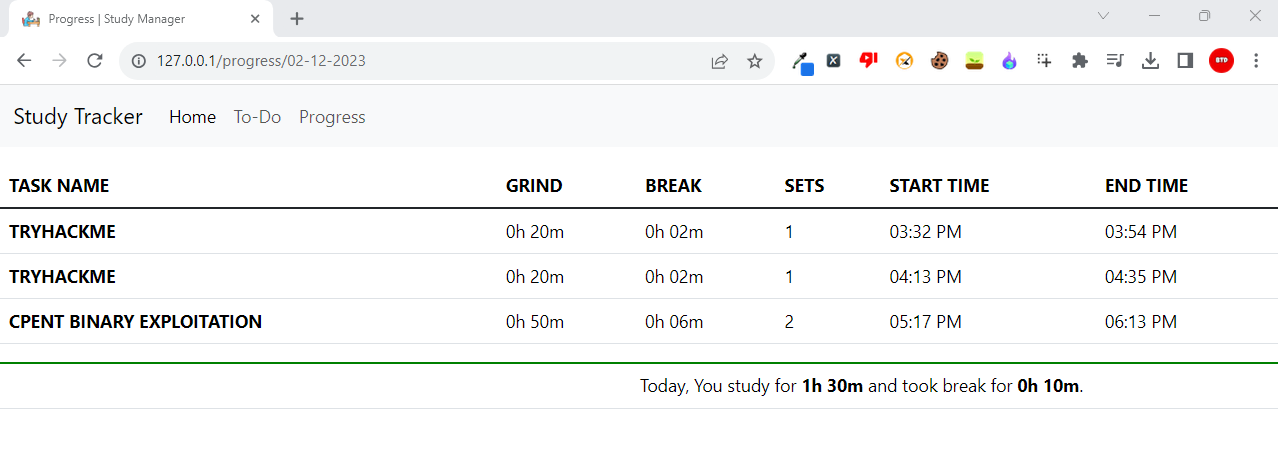Reload the current page

[x=95, y=61]
